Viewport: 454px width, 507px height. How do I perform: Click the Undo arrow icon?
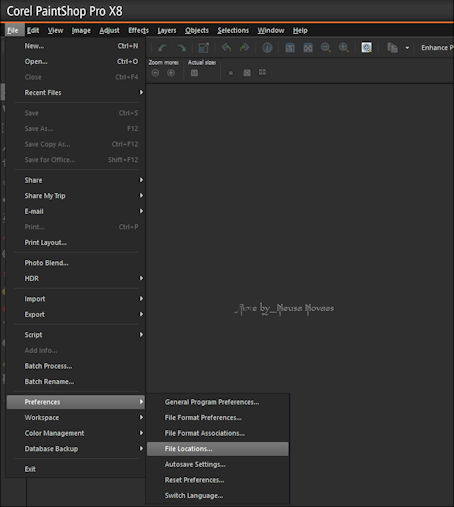pos(226,48)
